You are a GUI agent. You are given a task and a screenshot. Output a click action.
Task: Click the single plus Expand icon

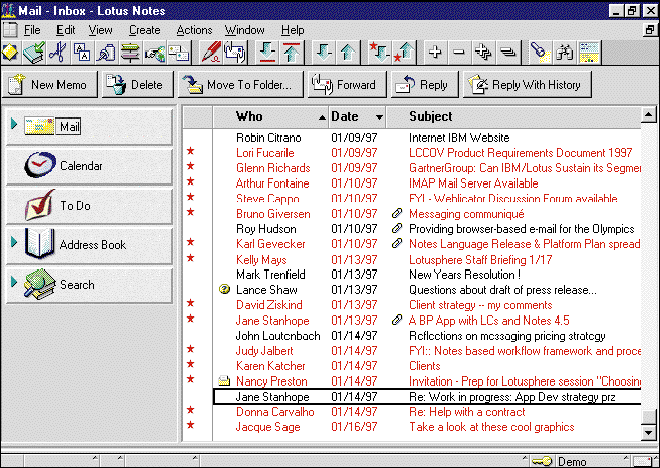pyautogui.click(x=435, y=53)
